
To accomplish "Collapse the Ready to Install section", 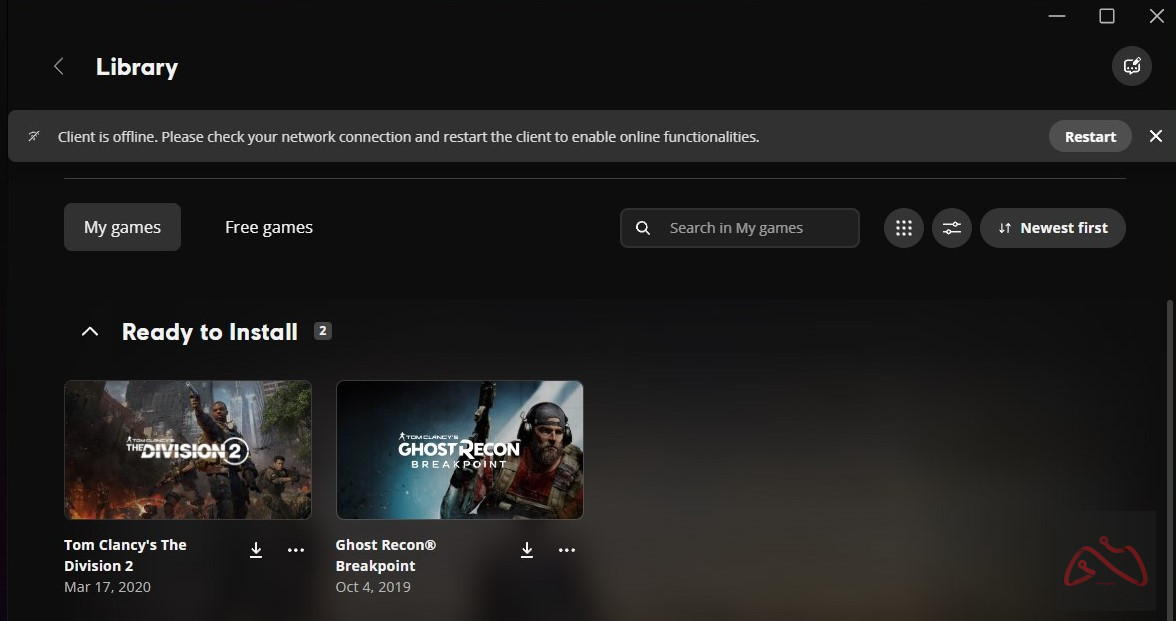I will click(90, 332).
